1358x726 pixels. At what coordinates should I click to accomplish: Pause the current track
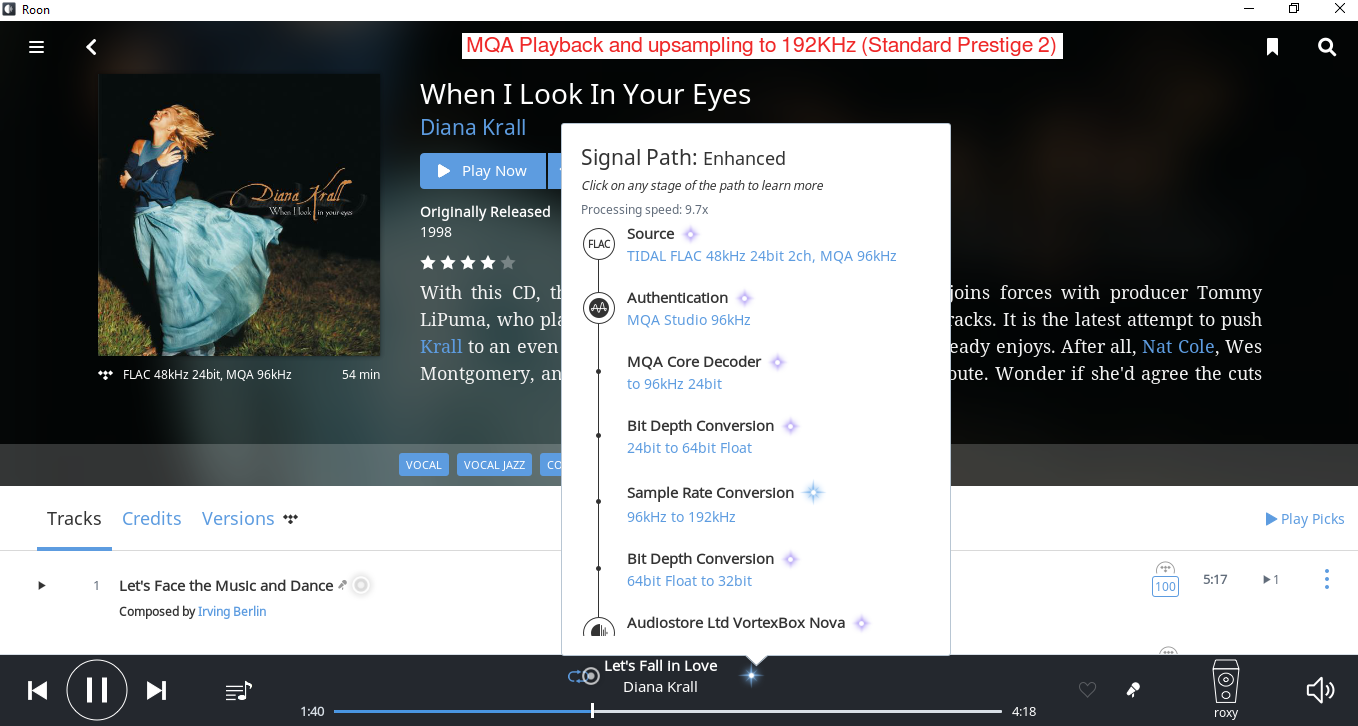(x=97, y=690)
